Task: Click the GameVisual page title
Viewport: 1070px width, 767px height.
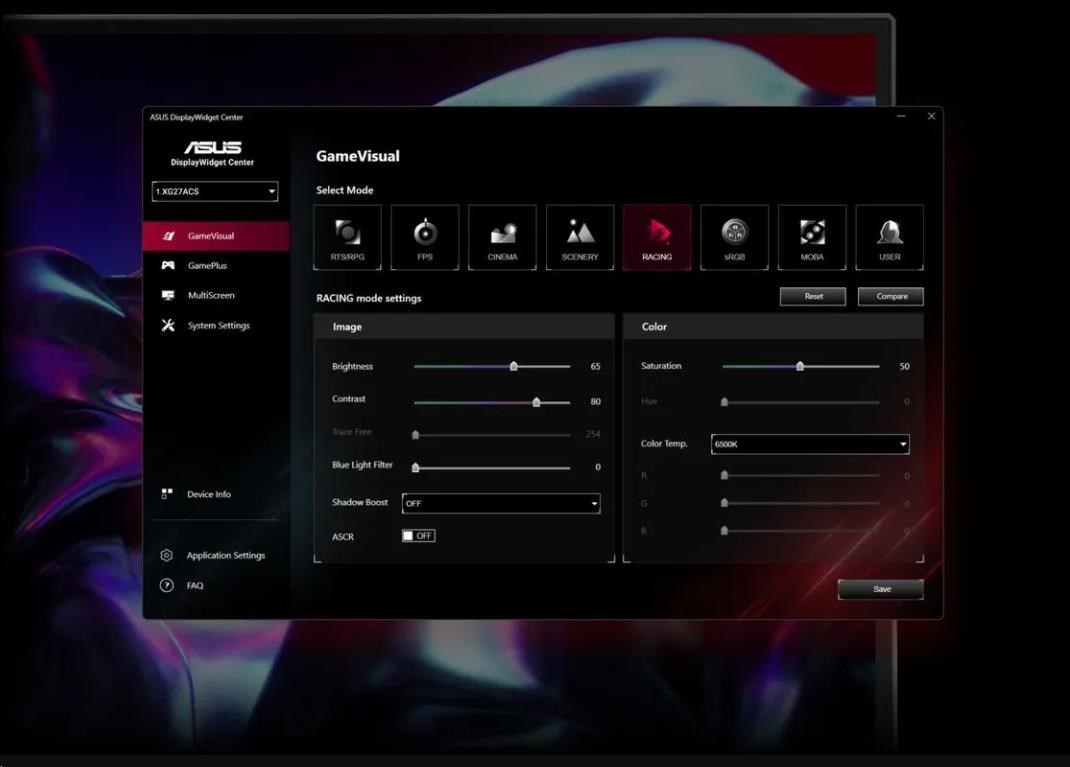Action: (358, 156)
